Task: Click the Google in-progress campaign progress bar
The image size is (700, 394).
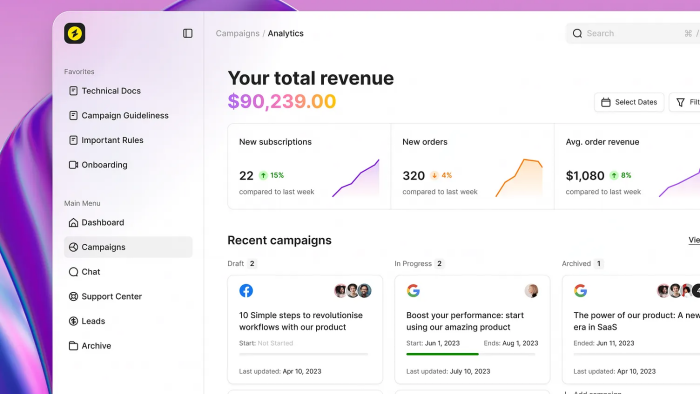Action: pyautogui.click(x=471, y=354)
